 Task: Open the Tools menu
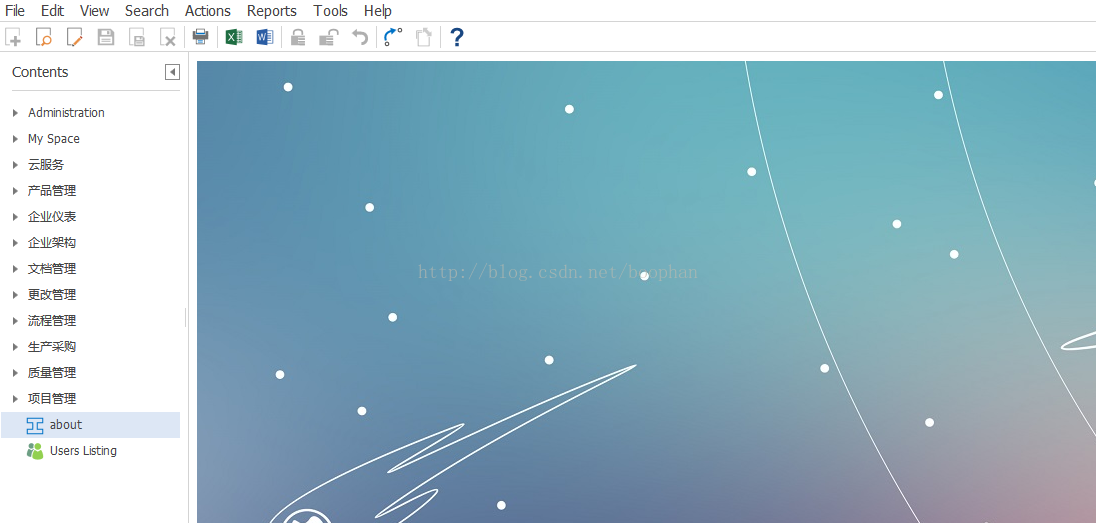(x=331, y=10)
